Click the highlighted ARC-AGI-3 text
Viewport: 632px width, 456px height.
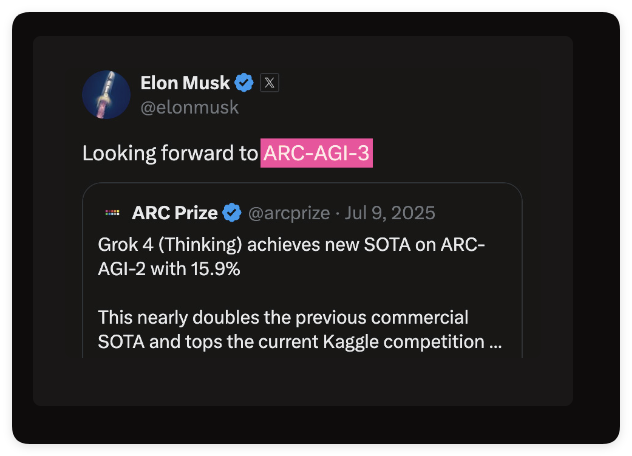coord(317,153)
